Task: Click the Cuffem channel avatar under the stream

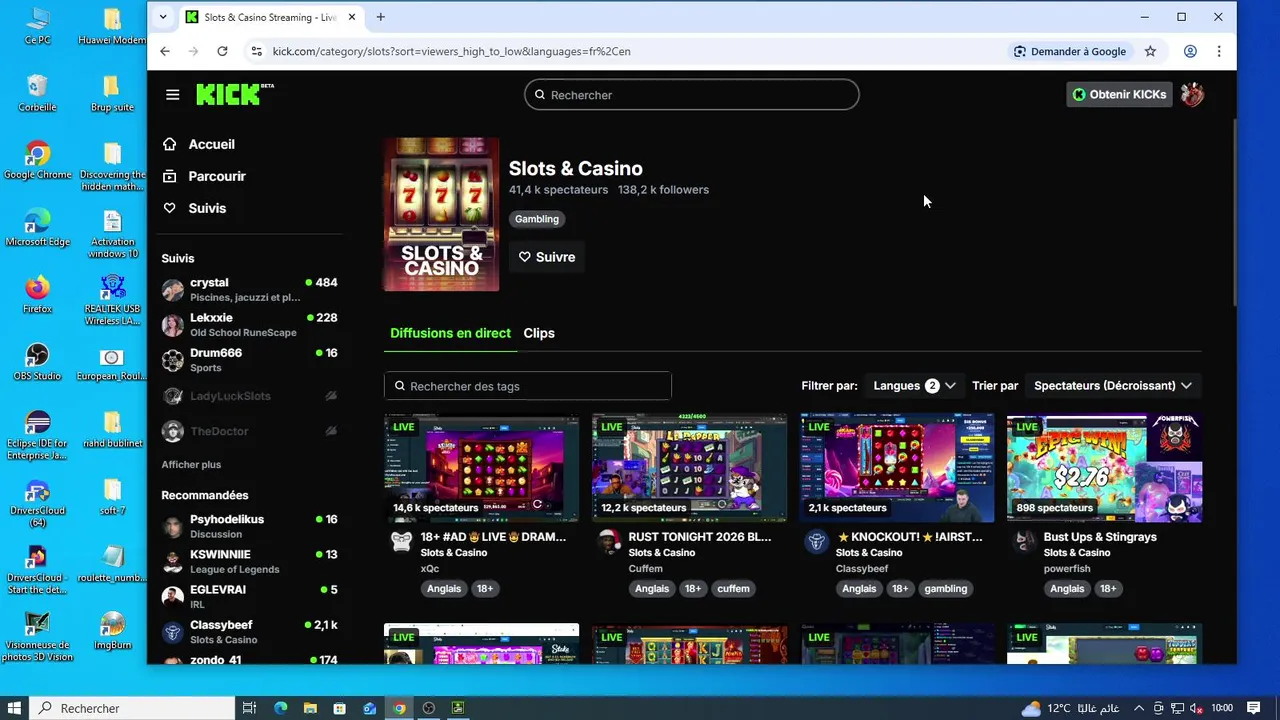Action: click(609, 542)
